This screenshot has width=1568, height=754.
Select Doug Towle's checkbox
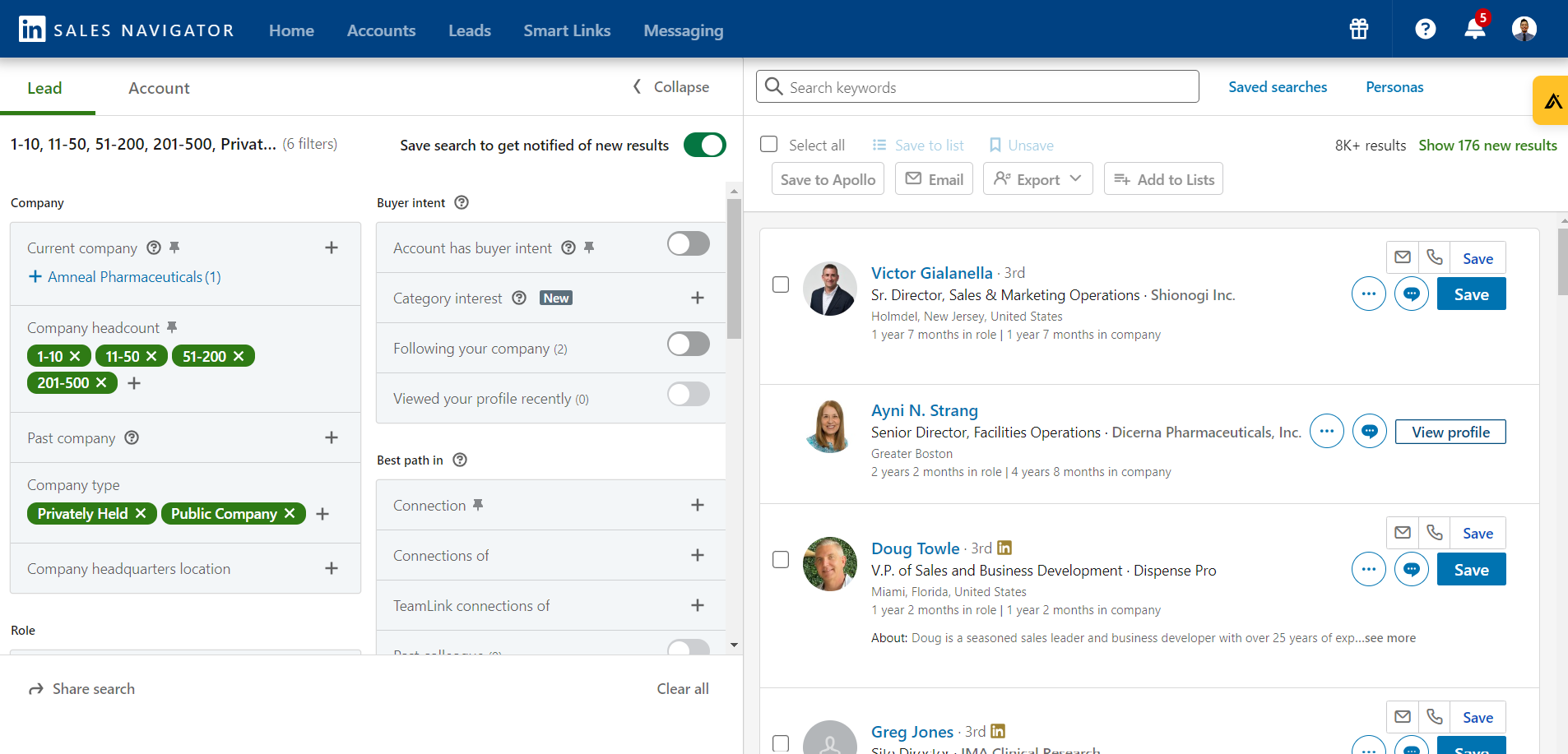point(781,560)
